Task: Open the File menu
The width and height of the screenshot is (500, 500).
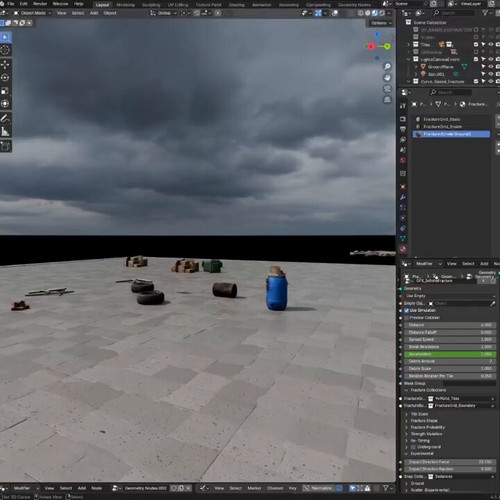Action: (x=11, y=4)
